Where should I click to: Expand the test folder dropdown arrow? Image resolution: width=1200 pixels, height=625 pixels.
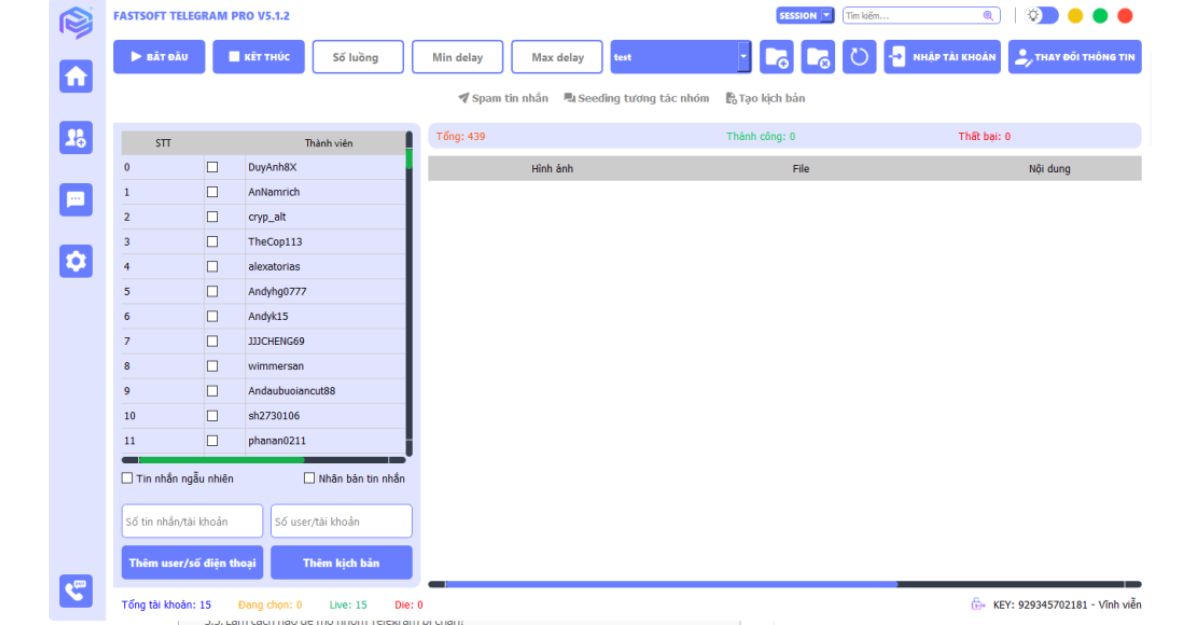click(x=744, y=57)
